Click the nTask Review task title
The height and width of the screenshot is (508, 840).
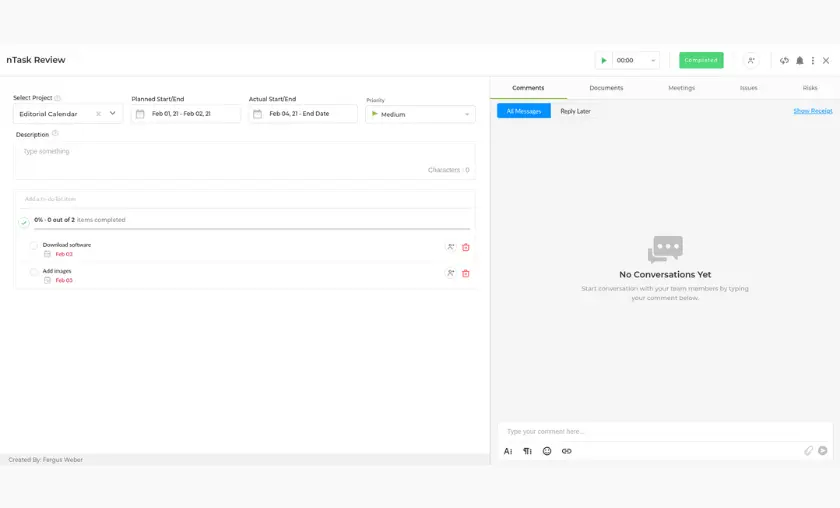tap(36, 60)
